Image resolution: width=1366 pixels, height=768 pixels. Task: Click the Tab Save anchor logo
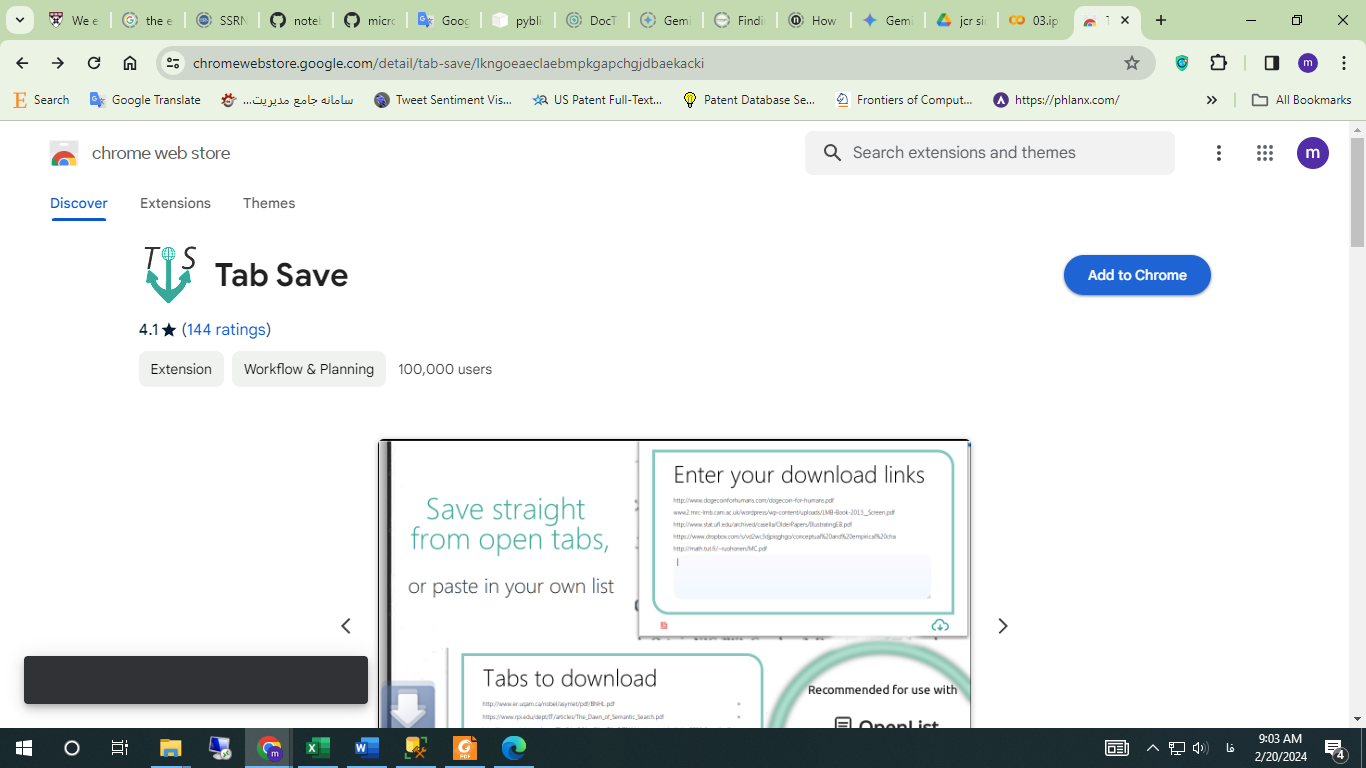click(169, 274)
